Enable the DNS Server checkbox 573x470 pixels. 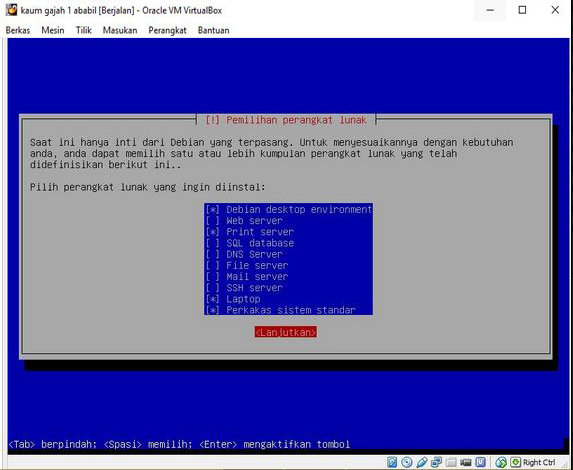coord(212,254)
